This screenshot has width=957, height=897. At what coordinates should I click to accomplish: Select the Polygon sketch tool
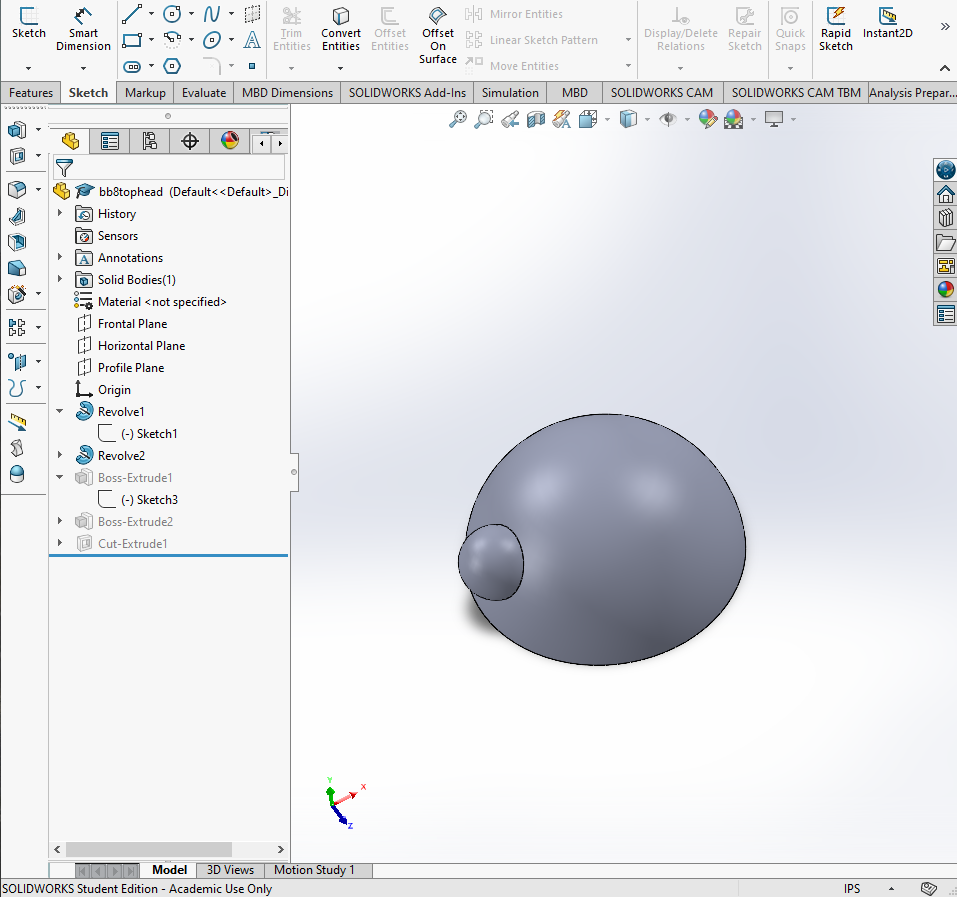(172, 66)
